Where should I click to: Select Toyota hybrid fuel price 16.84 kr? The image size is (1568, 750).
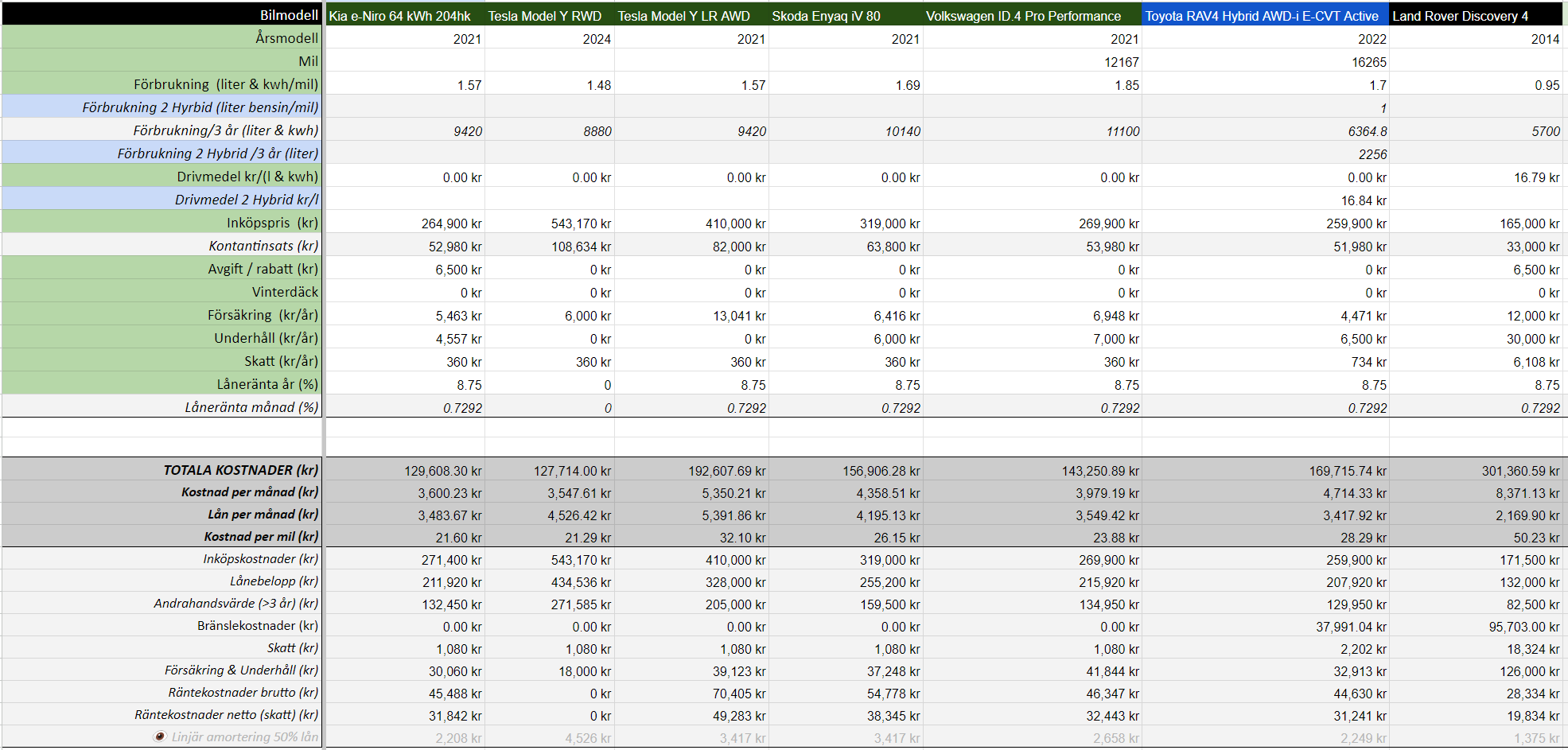[1364, 200]
